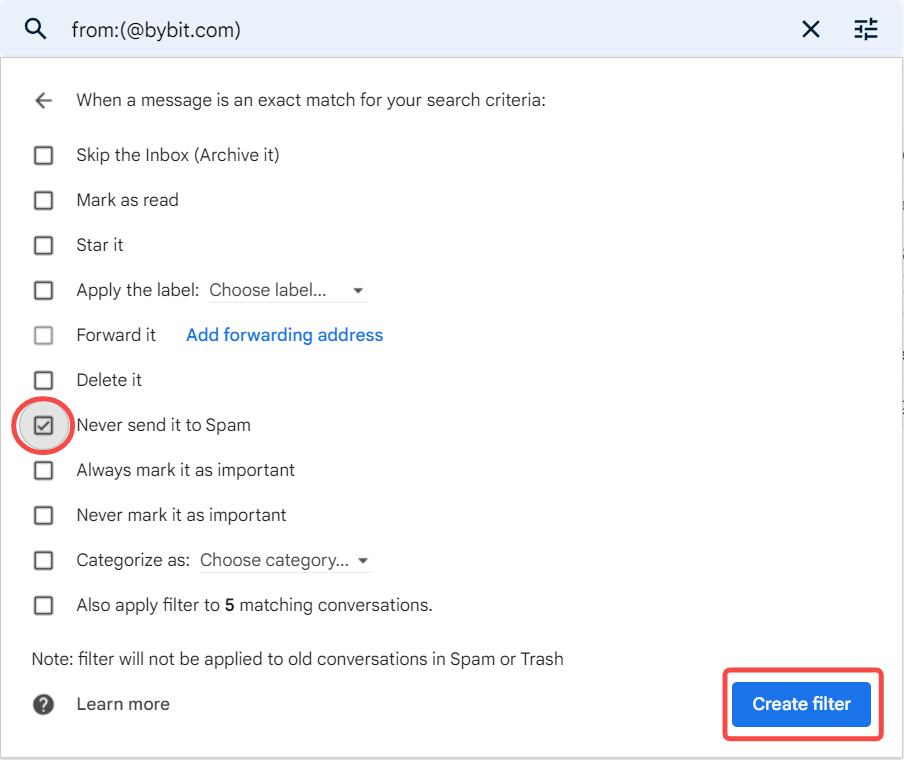
Task: Check the Mark as read option
Action: point(43,200)
